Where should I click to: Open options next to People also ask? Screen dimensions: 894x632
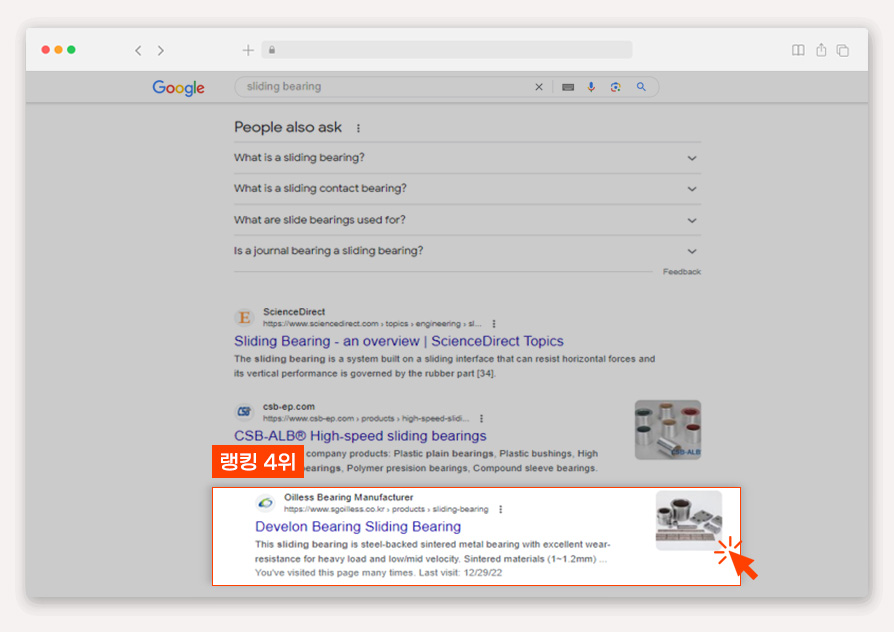pyautogui.click(x=358, y=128)
